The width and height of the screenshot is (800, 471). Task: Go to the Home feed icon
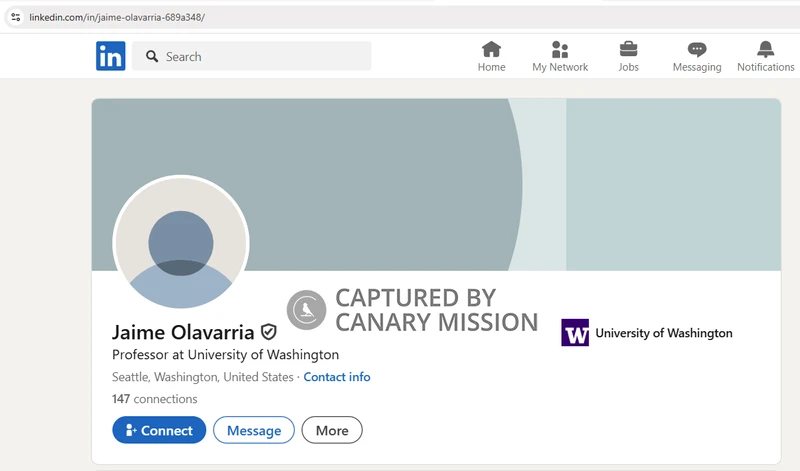491,50
